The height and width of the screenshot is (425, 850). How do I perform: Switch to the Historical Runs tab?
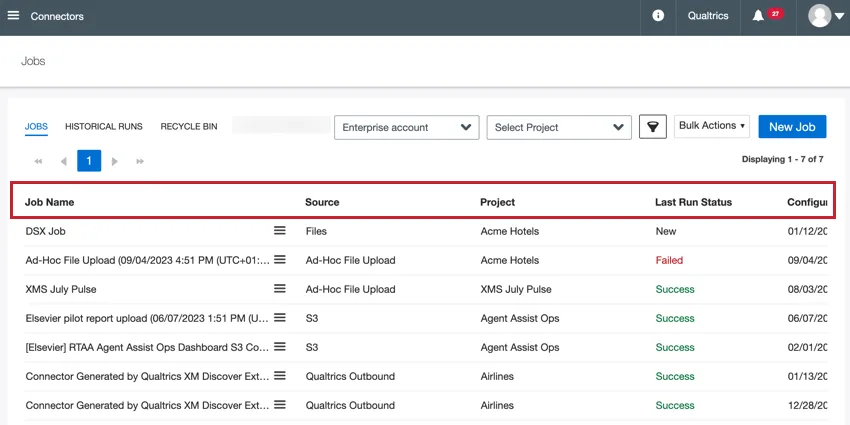[104, 127]
